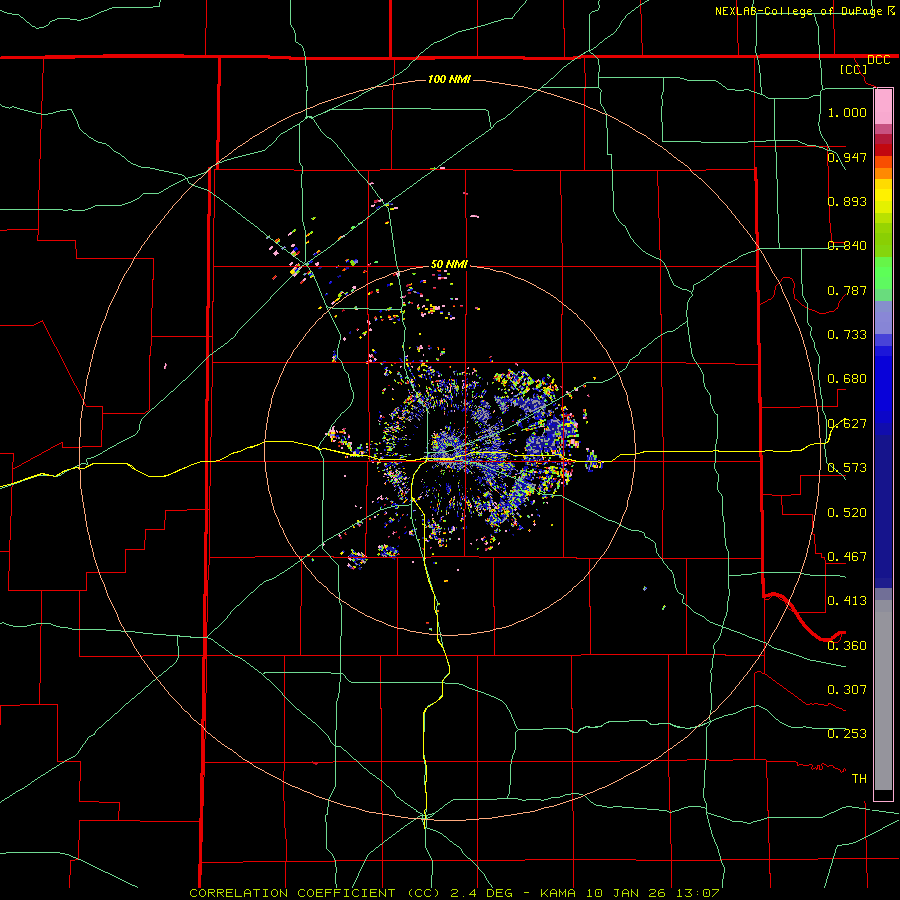Image resolution: width=900 pixels, height=900 pixels.
Task: Click the 0.680 legend value
Action: [x=847, y=379]
